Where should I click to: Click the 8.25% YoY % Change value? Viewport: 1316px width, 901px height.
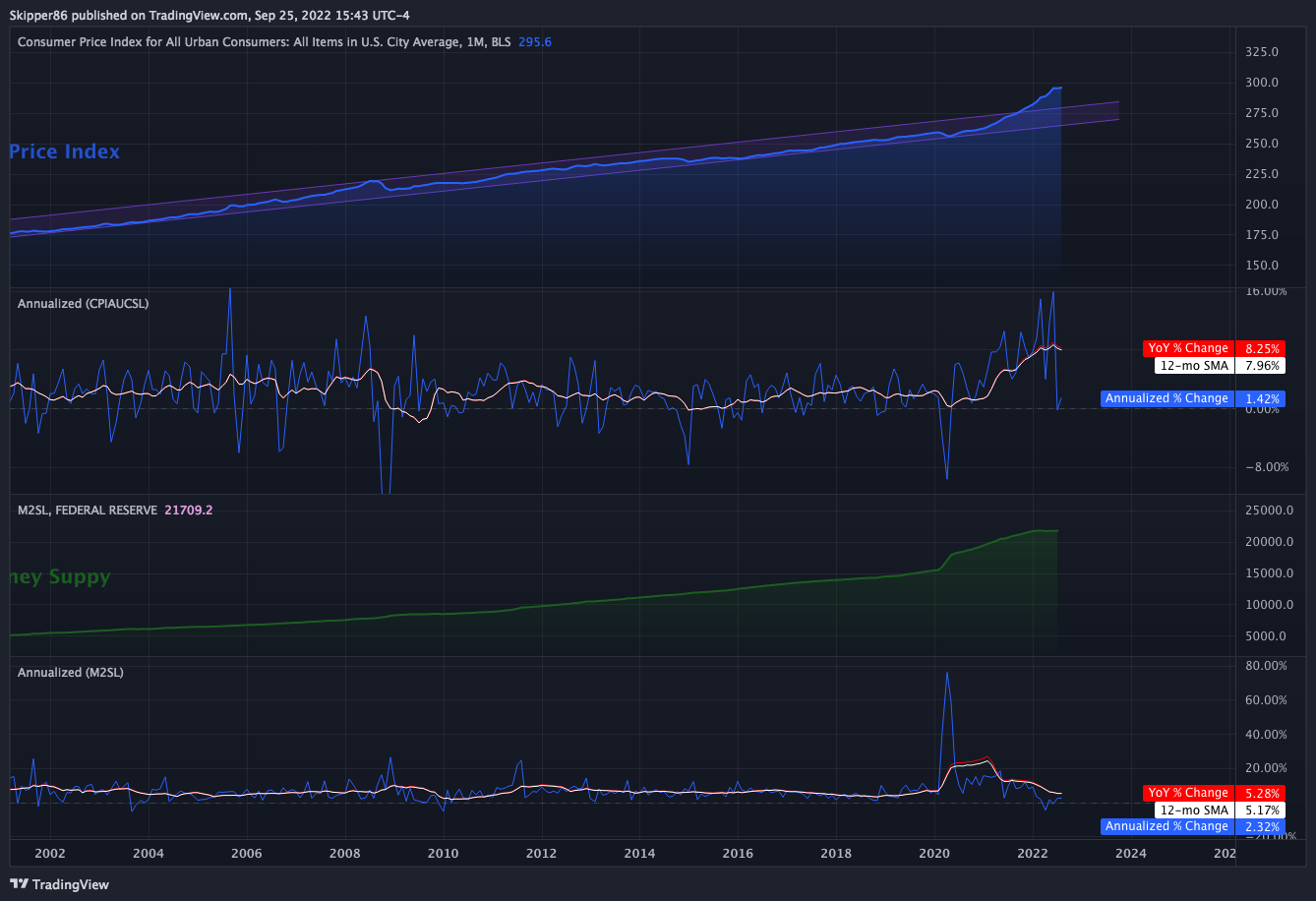pyautogui.click(x=1262, y=348)
